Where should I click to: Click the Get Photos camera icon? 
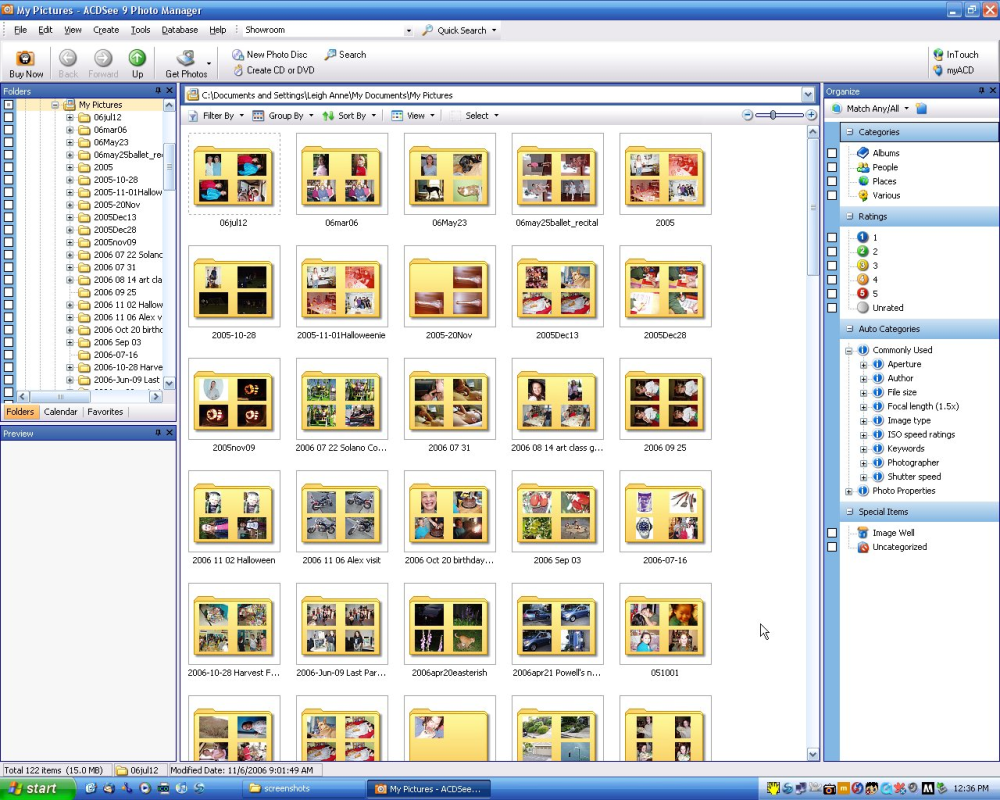pos(185,59)
